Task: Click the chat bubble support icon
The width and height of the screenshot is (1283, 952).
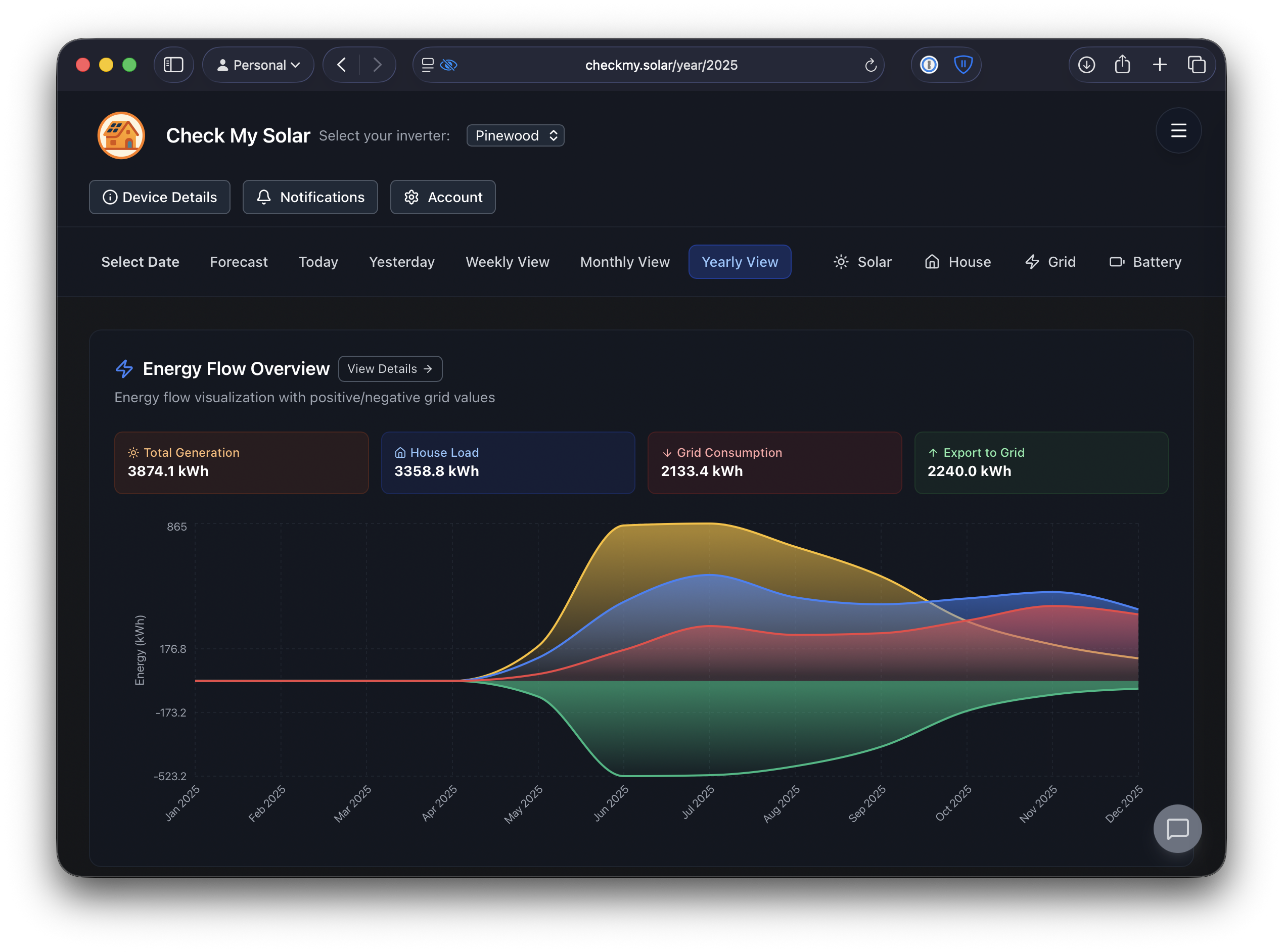Action: point(1177,829)
